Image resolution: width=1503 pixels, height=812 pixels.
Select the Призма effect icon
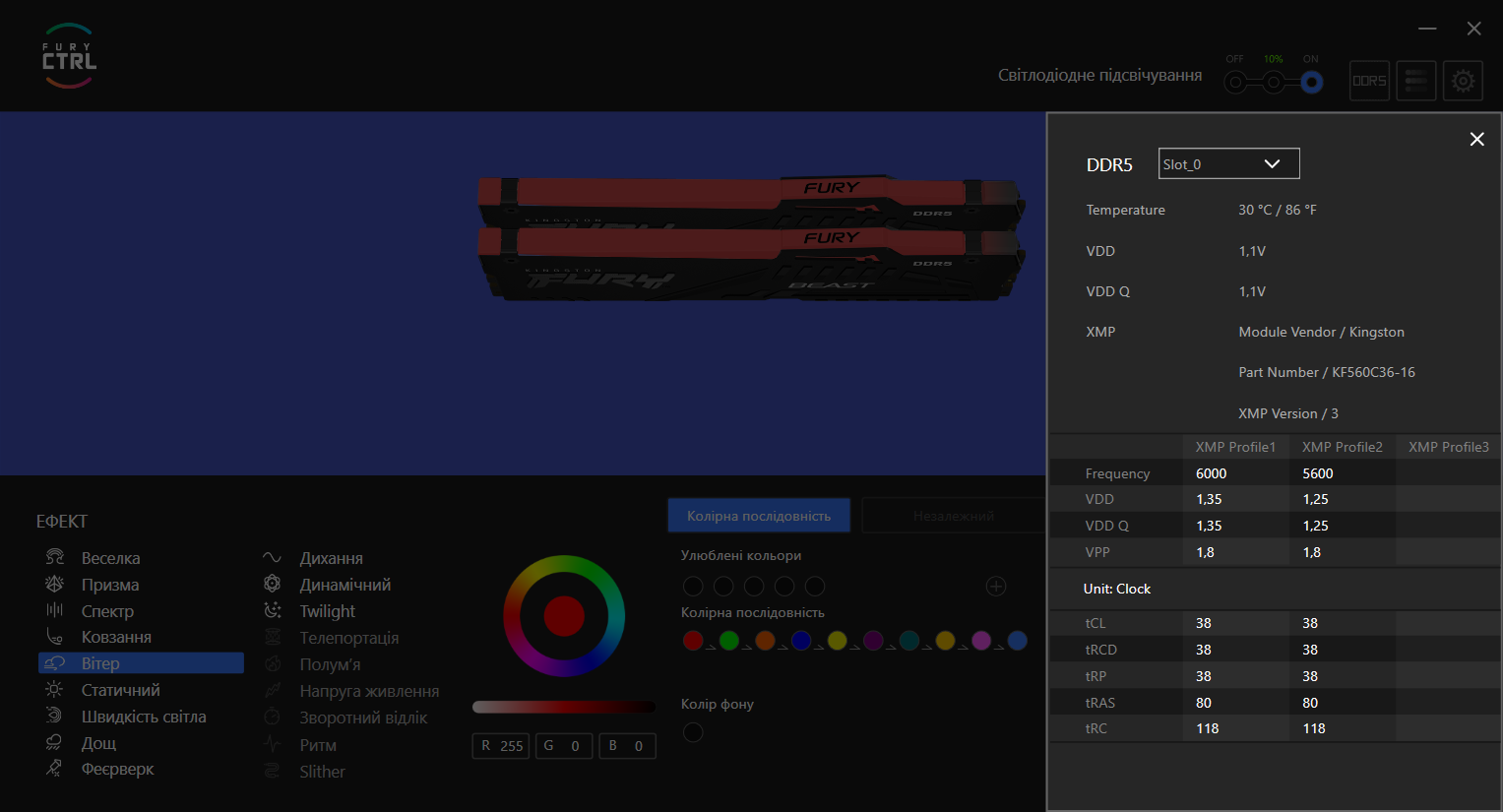coord(54,584)
